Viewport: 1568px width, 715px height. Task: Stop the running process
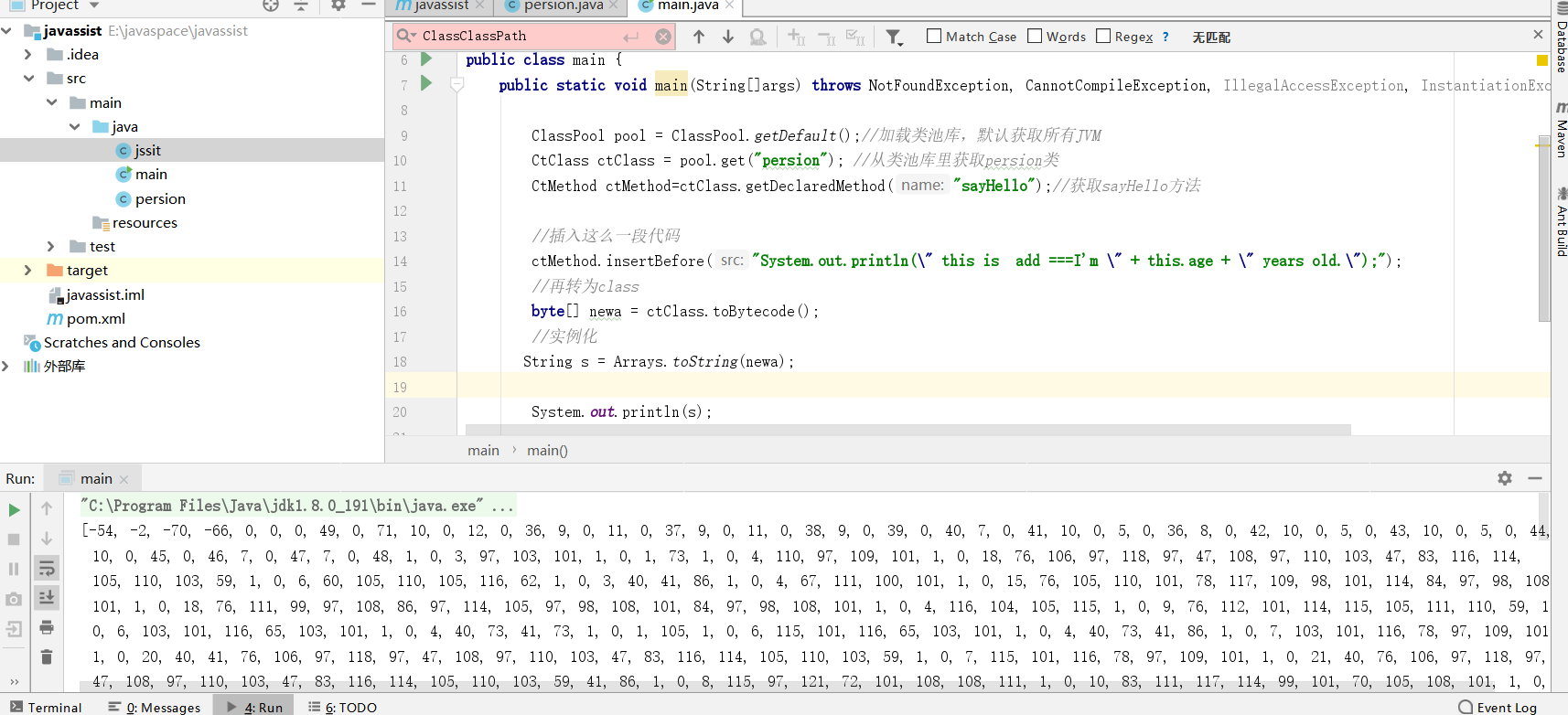tap(14, 539)
